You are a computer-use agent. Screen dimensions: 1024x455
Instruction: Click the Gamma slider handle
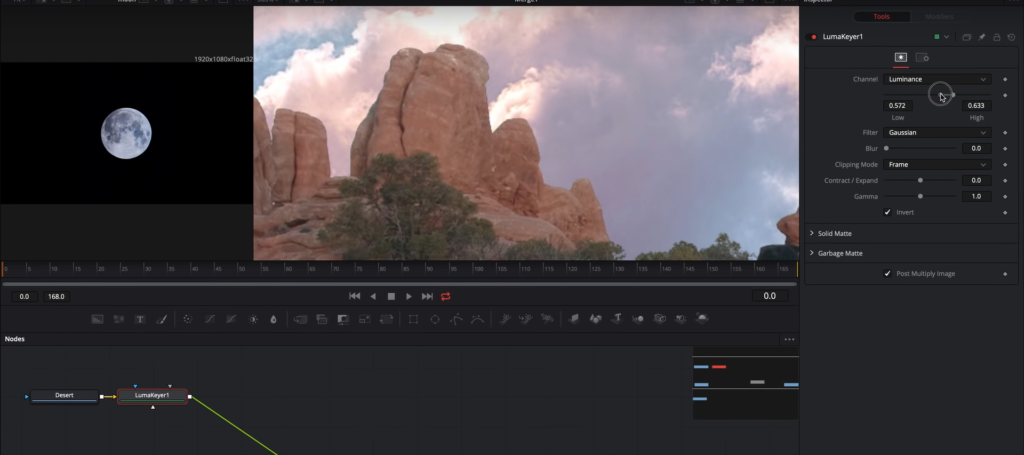pyautogui.click(x=920, y=196)
